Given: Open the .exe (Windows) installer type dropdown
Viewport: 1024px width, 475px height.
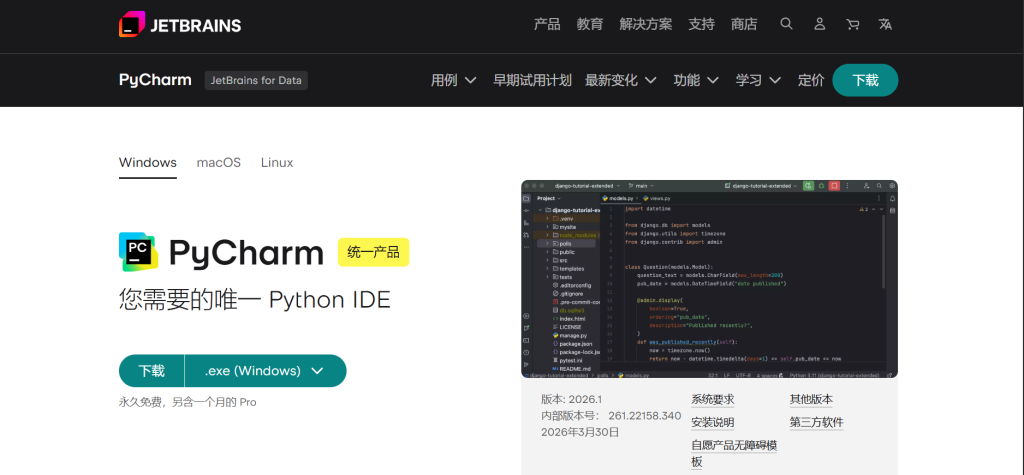Looking at the screenshot, I should (265, 371).
